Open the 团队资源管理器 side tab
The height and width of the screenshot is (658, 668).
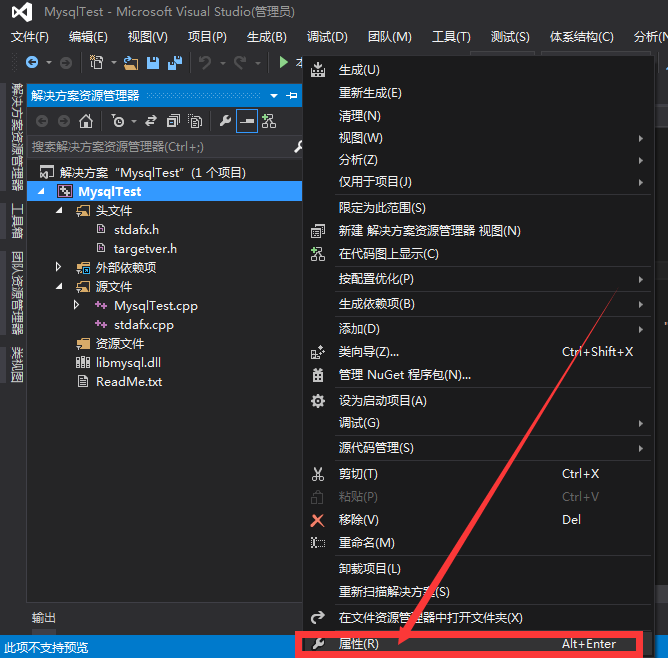tap(17, 293)
